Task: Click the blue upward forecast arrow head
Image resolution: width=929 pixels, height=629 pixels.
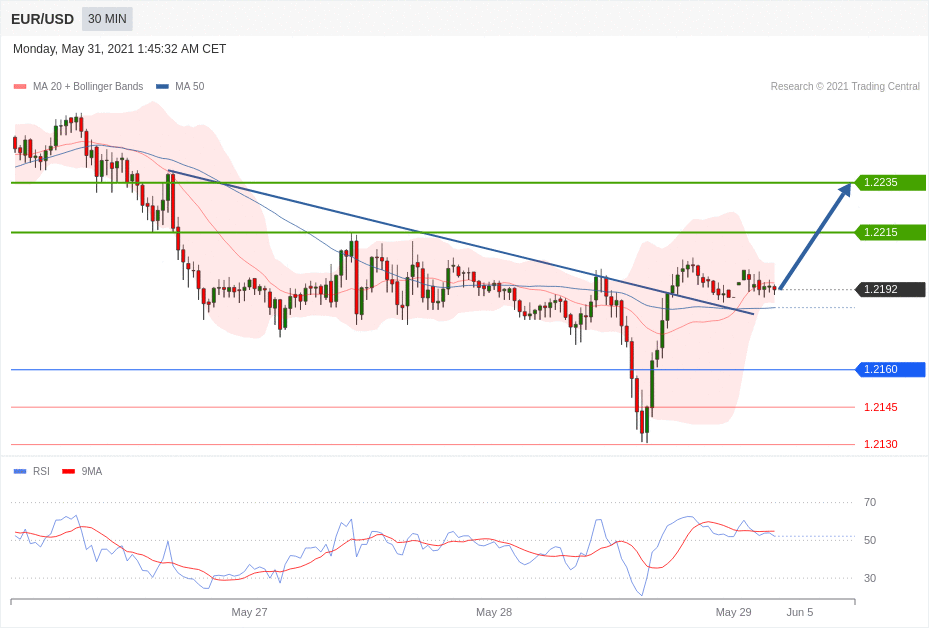Action: pyautogui.click(x=846, y=189)
